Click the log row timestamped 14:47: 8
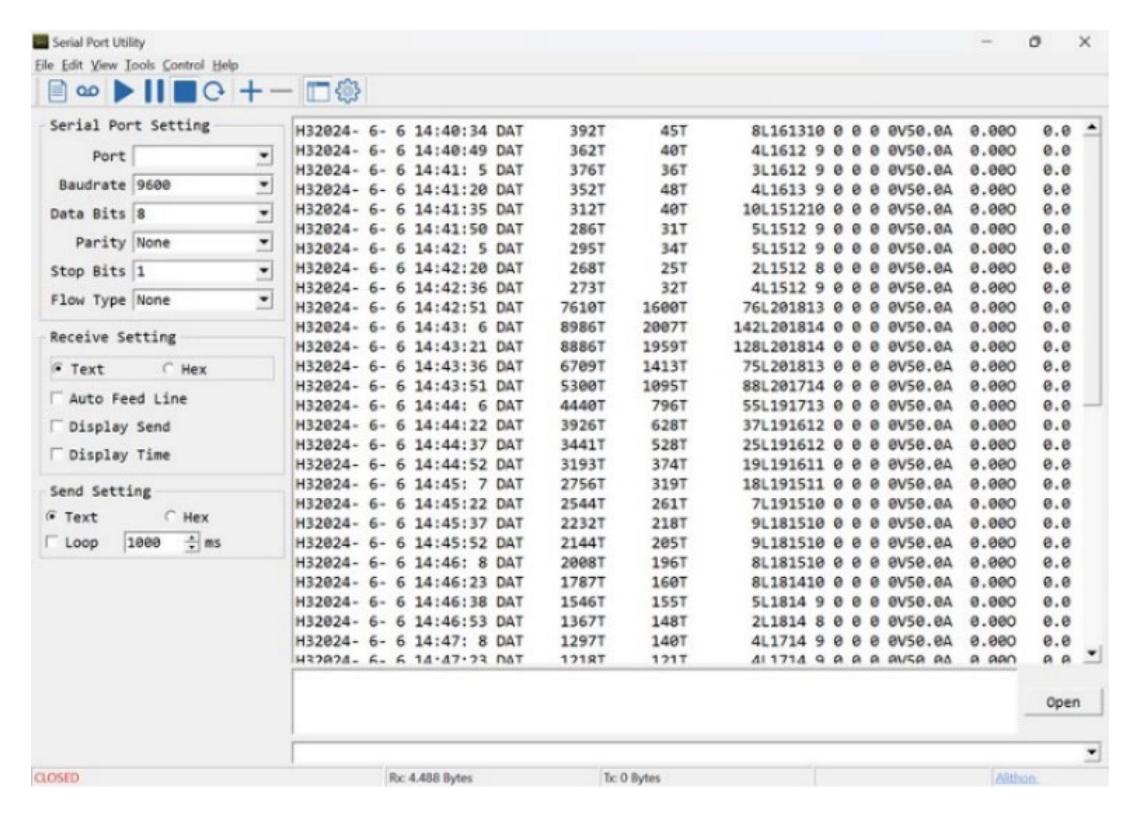Image resolution: width=1136 pixels, height=819 pixels. click(x=683, y=641)
